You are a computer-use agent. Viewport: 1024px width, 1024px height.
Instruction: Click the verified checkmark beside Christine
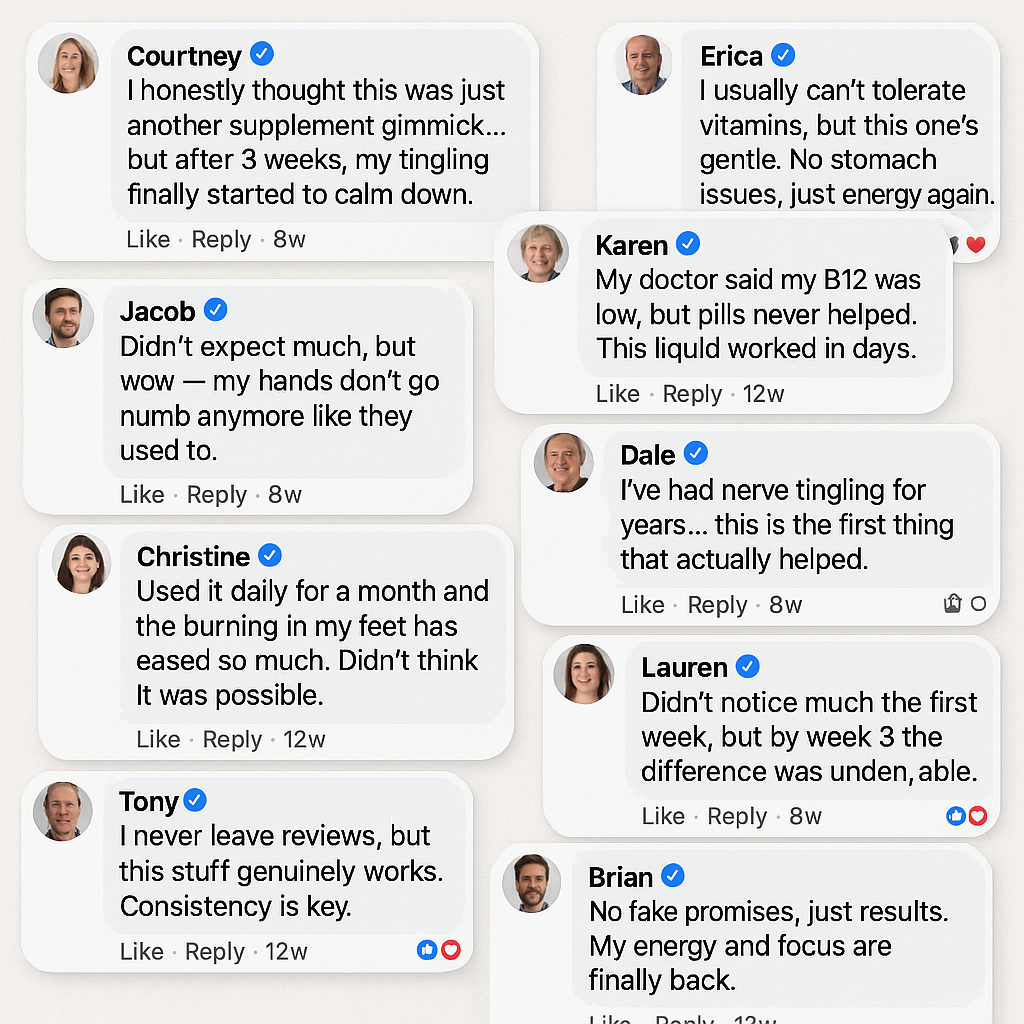[x=270, y=555]
